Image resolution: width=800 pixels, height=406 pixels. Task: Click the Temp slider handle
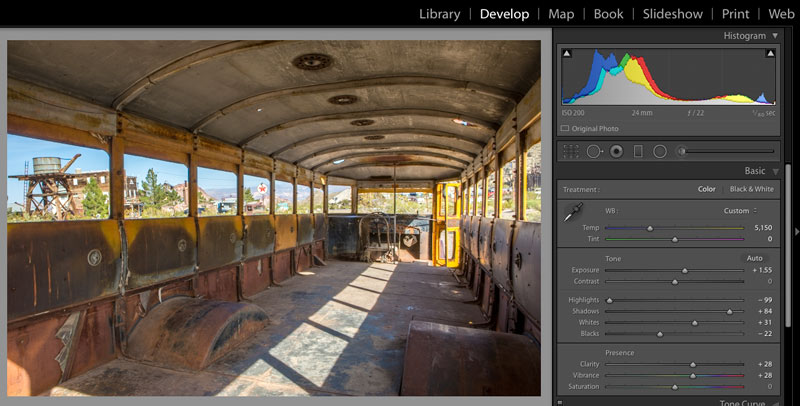(650, 229)
